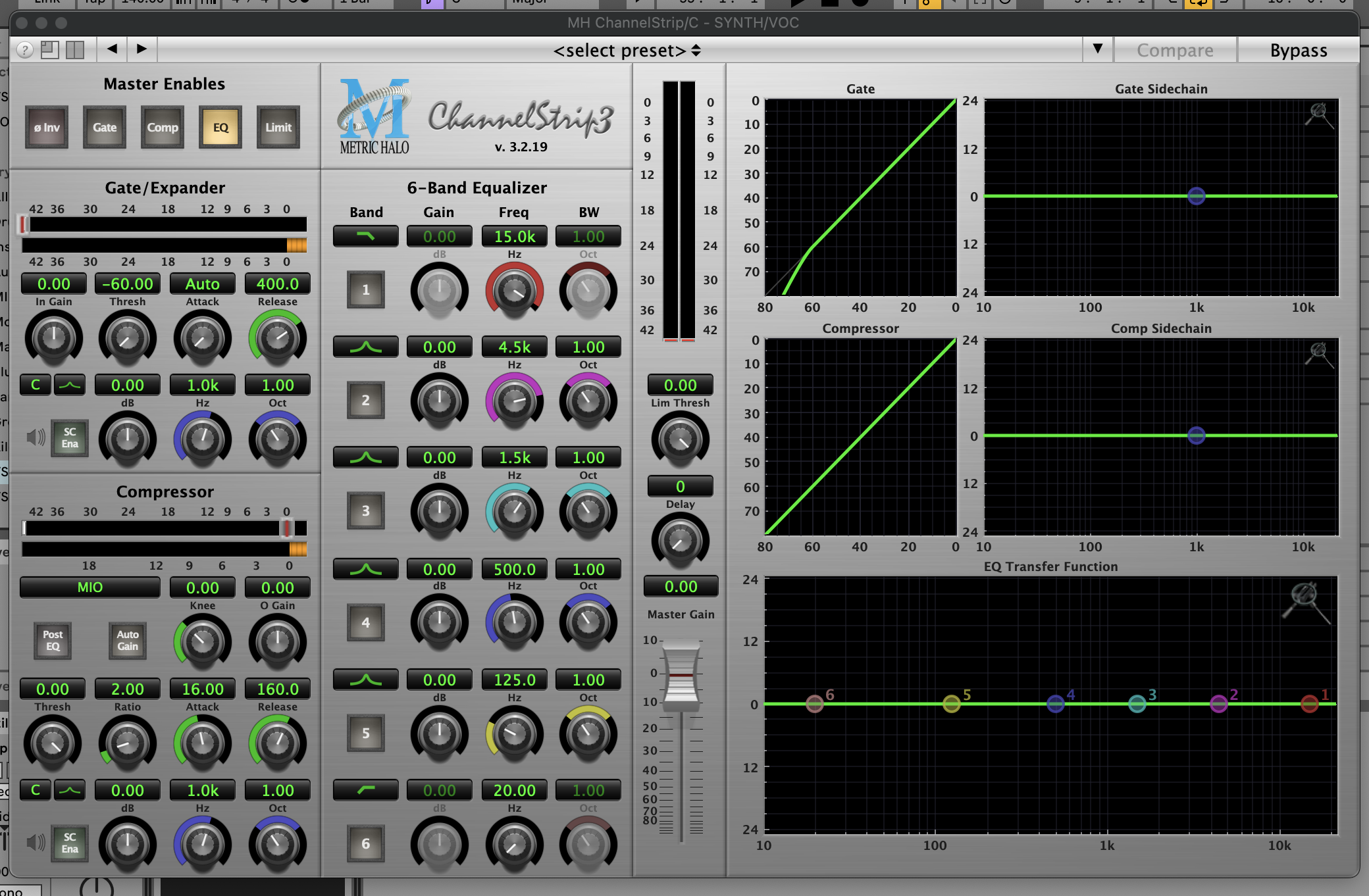The width and height of the screenshot is (1369, 896).
Task: Click the compressor sidechain listen speaker icon
Action: [x=36, y=843]
